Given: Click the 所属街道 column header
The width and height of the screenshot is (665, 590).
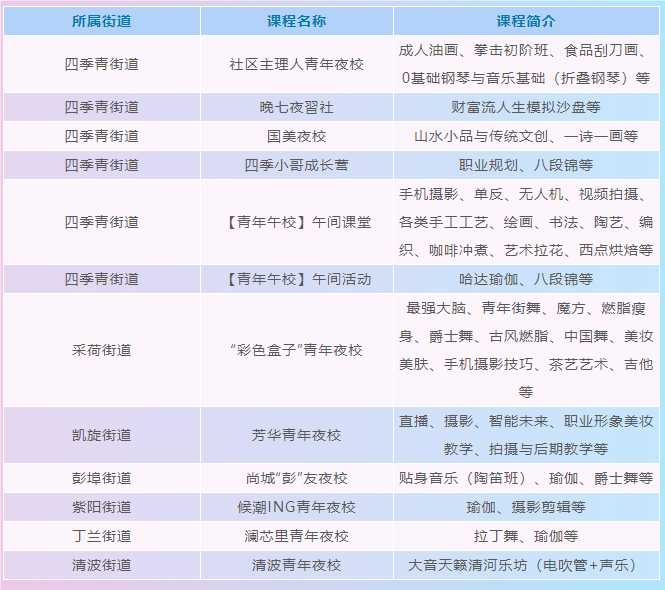Looking at the screenshot, I should click(x=101, y=21).
